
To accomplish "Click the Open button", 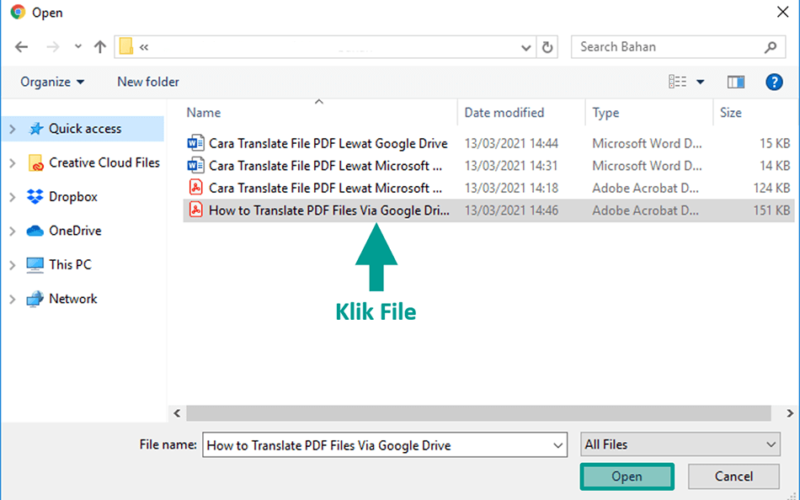I will 627,477.
